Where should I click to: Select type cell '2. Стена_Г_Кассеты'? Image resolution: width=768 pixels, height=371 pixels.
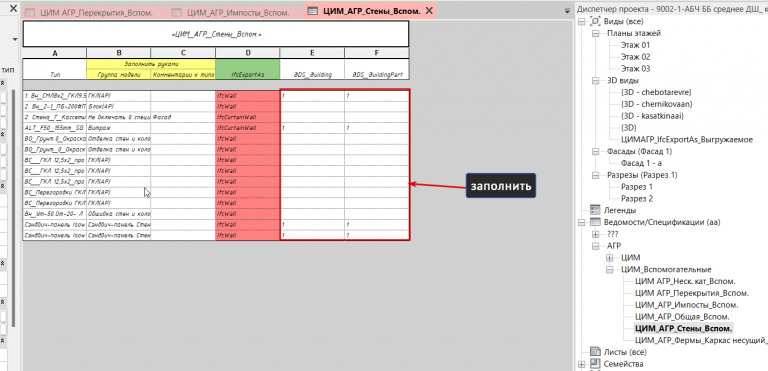point(54,117)
